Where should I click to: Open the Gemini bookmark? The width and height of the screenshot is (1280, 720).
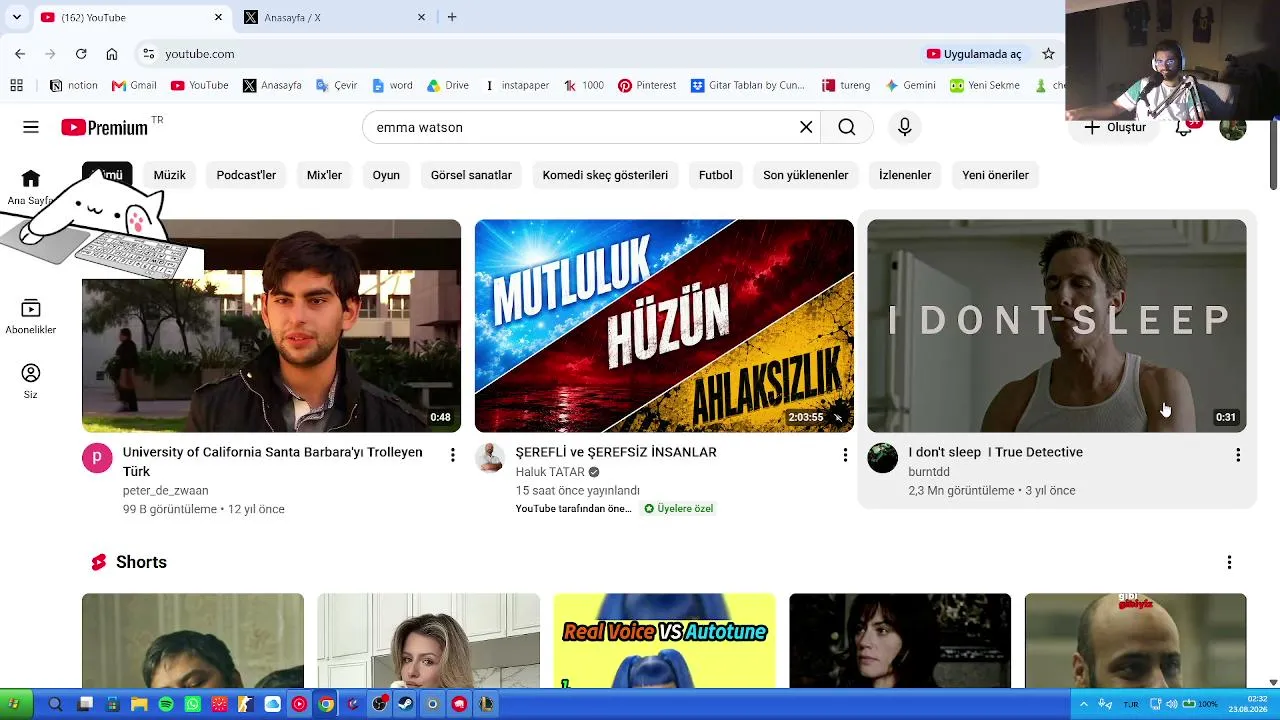[x=910, y=85]
